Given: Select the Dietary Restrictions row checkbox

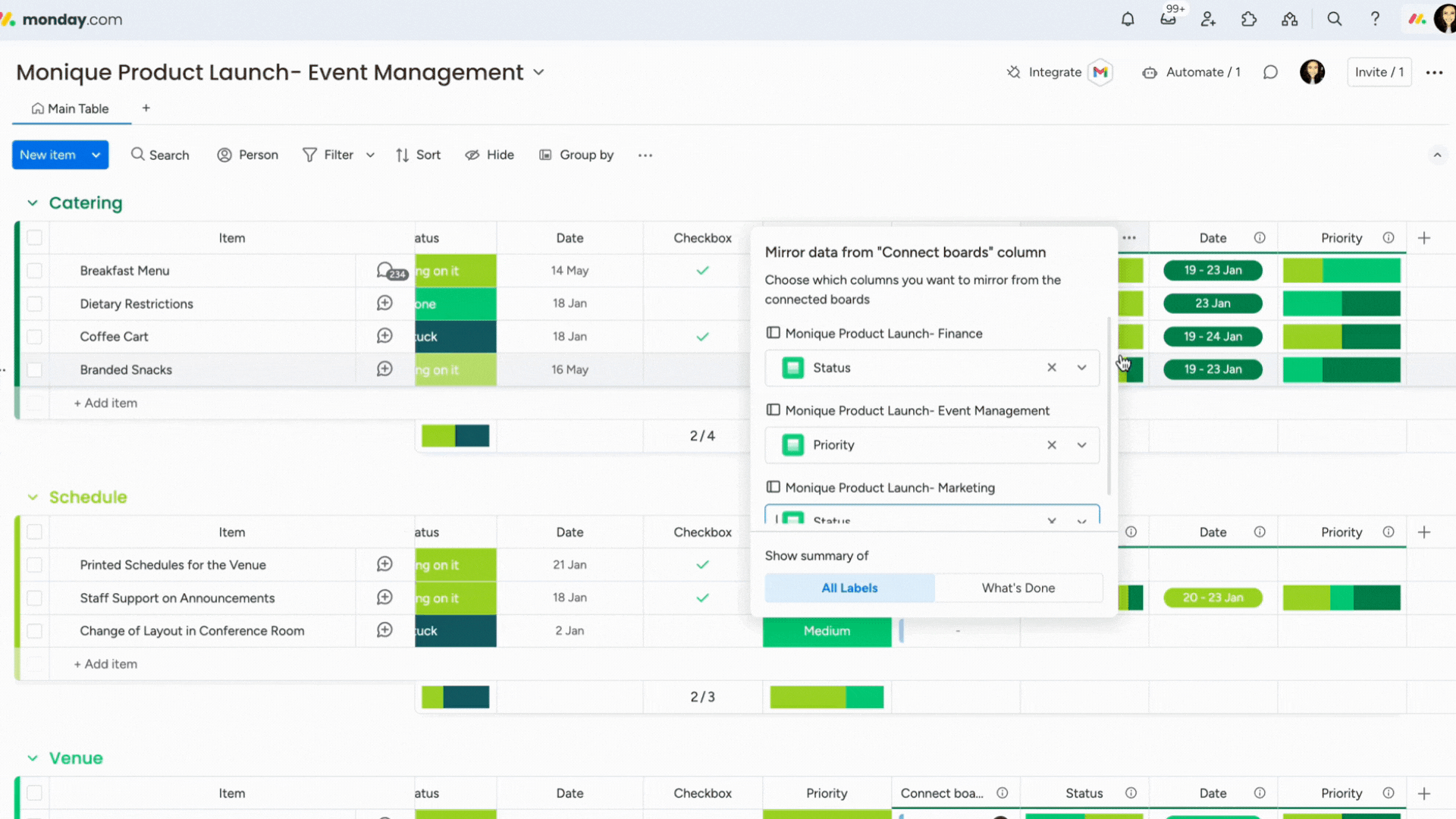Looking at the screenshot, I should click(x=34, y=304).
